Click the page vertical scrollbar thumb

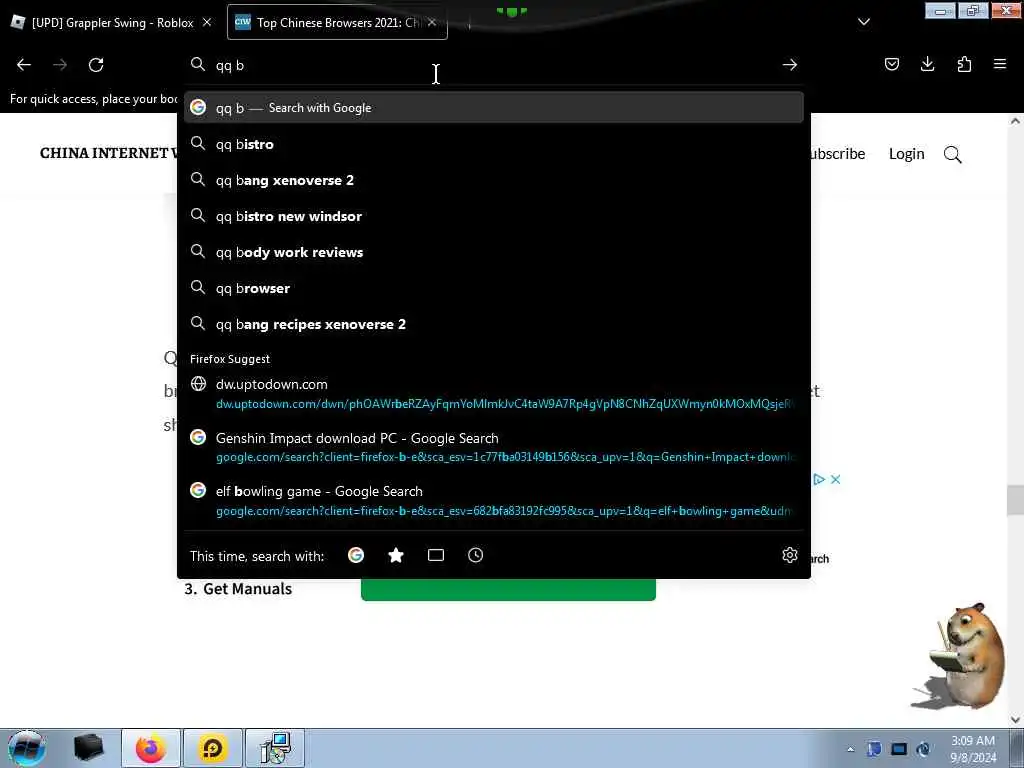point(1015,500)
